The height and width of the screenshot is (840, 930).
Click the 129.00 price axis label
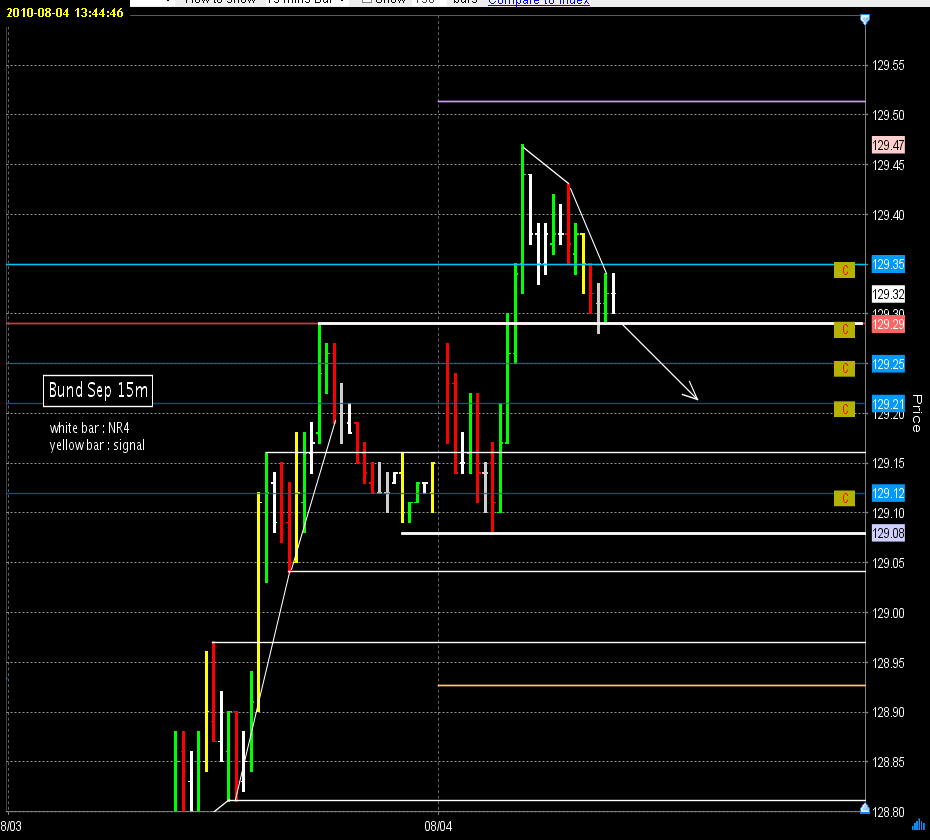(x=888, y=613)
